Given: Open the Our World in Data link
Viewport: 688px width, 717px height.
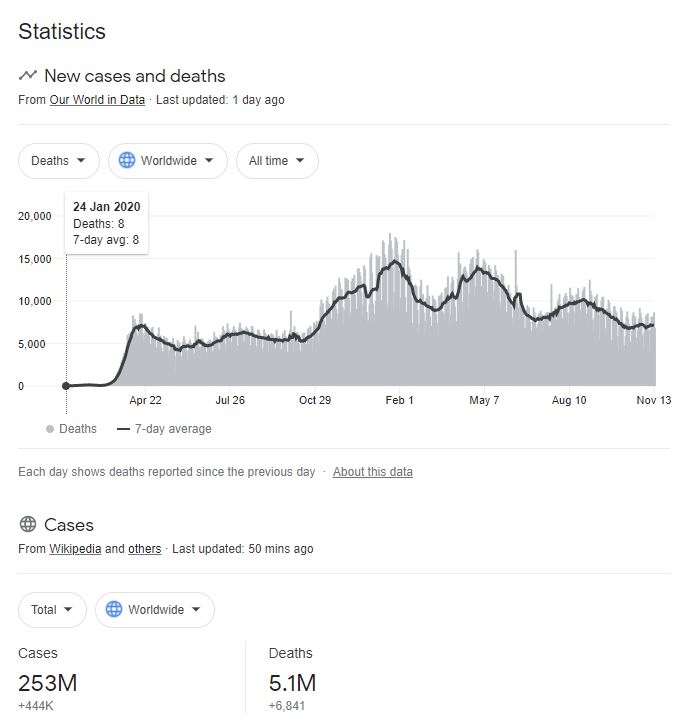Looking at the screenshot, I should [97, 100].
